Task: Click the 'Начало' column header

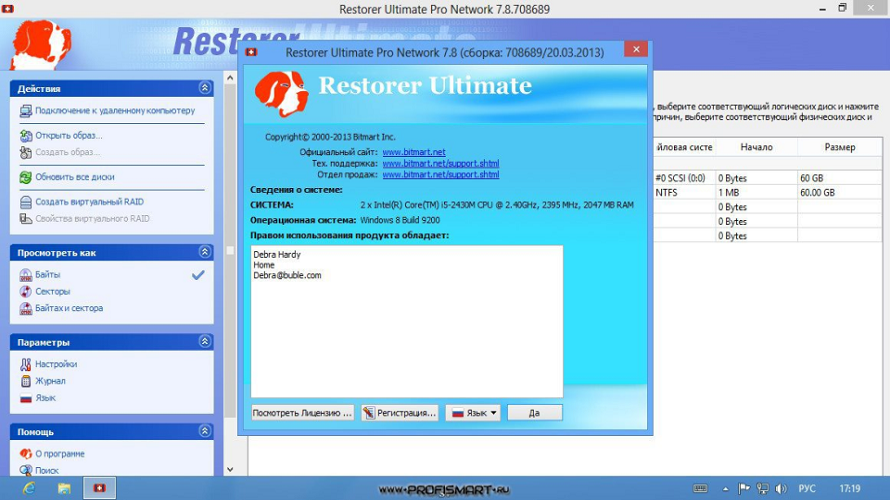Action: point(756,148)
